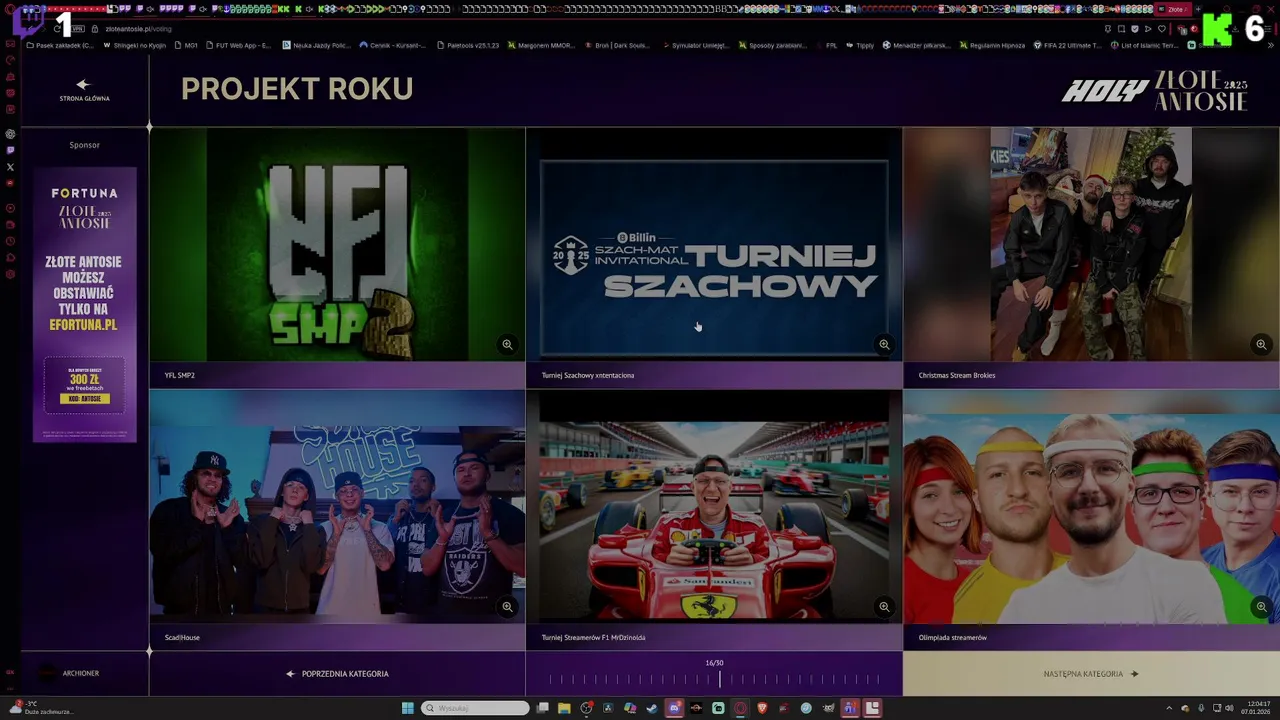Open magnifier on Turniej Streamerów F1 card

pyautogui.click(x=884, y=606)
